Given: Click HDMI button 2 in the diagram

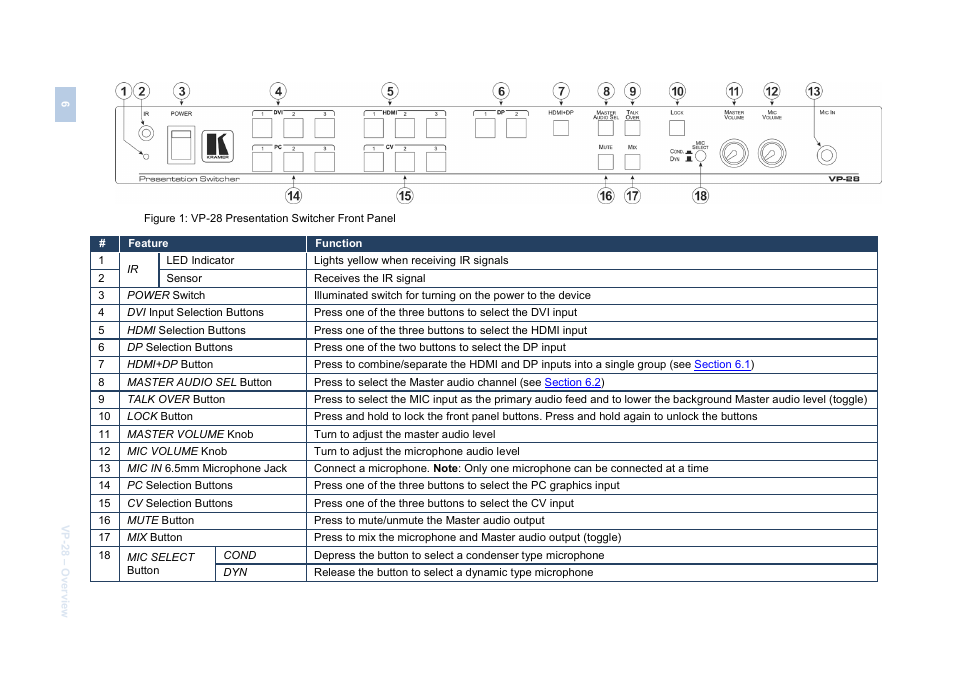Looking at the screenshot, I should click(x=405, y=128).
